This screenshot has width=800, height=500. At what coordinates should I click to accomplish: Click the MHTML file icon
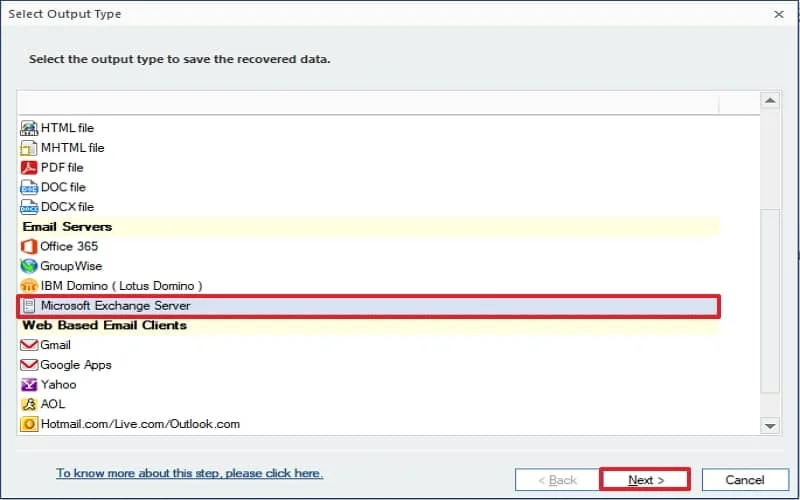coord(29,148)
